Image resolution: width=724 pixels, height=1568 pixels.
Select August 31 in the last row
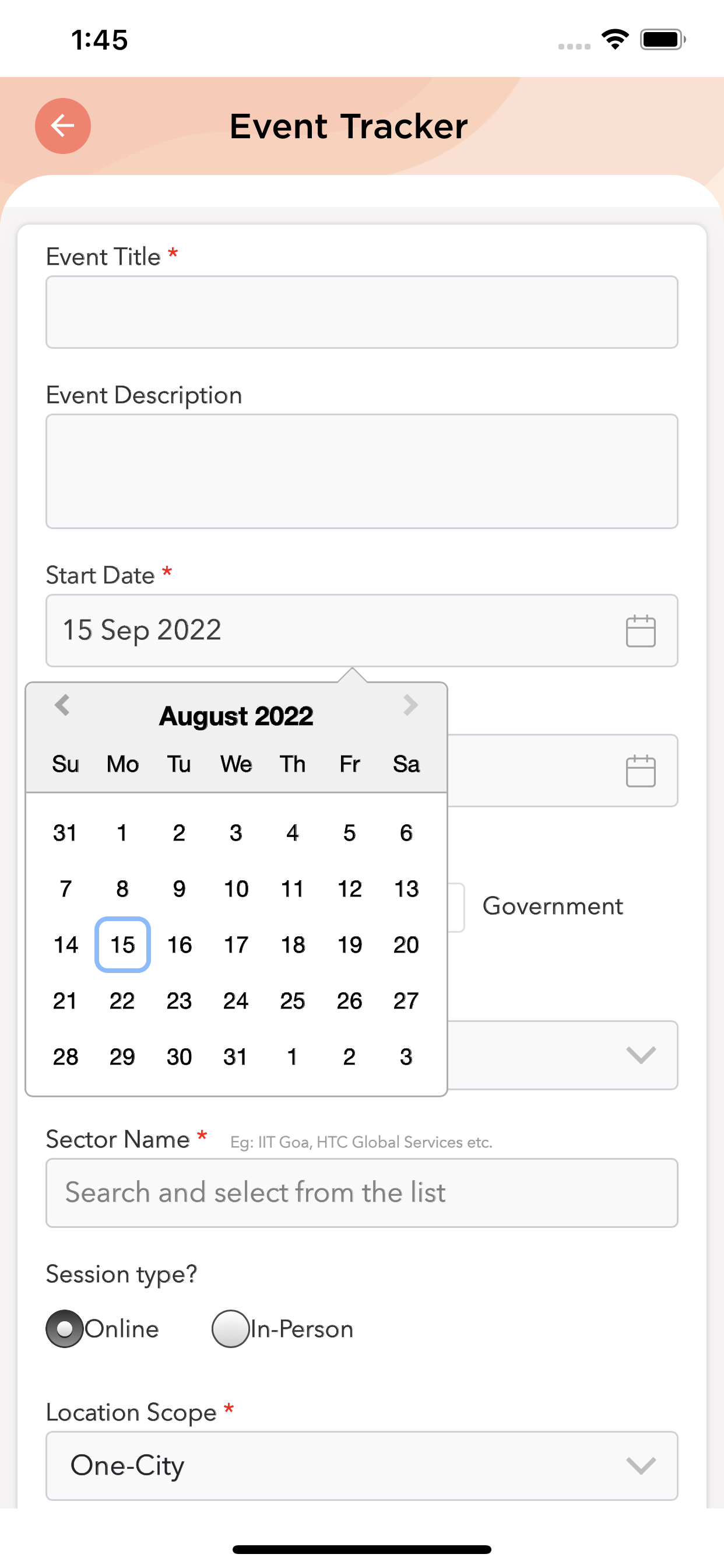[x=236, y=1056]
